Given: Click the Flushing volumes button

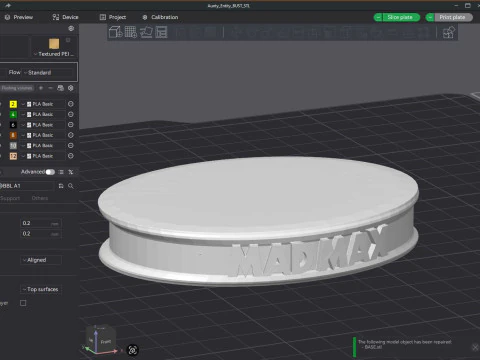Looking at the screenshot, I should pyautogui.click(x=17, y=88).
